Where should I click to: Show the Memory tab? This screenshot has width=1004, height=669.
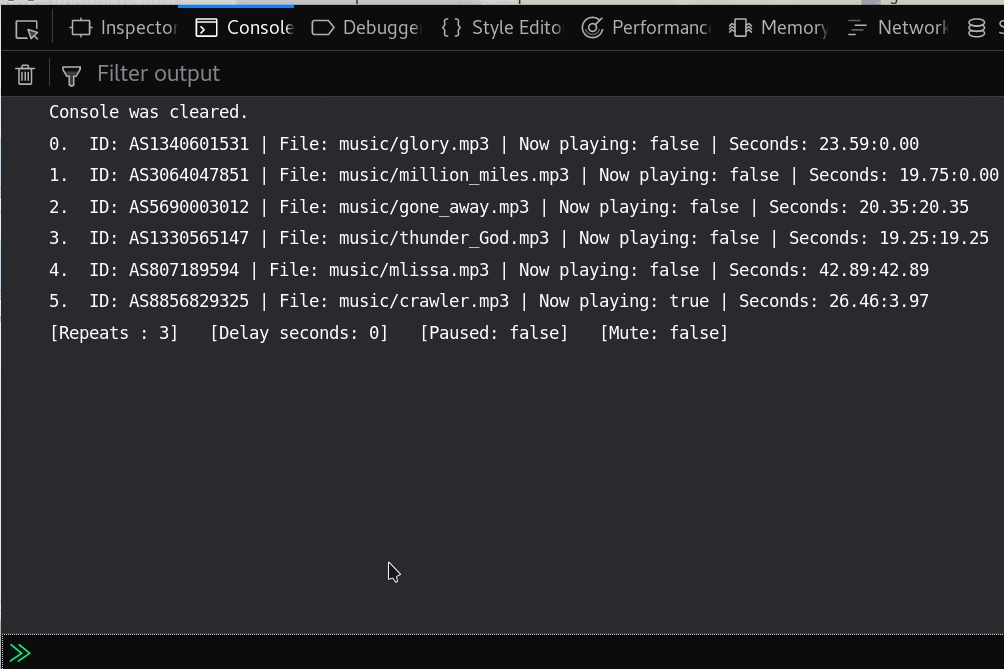(x=779, y=28)
